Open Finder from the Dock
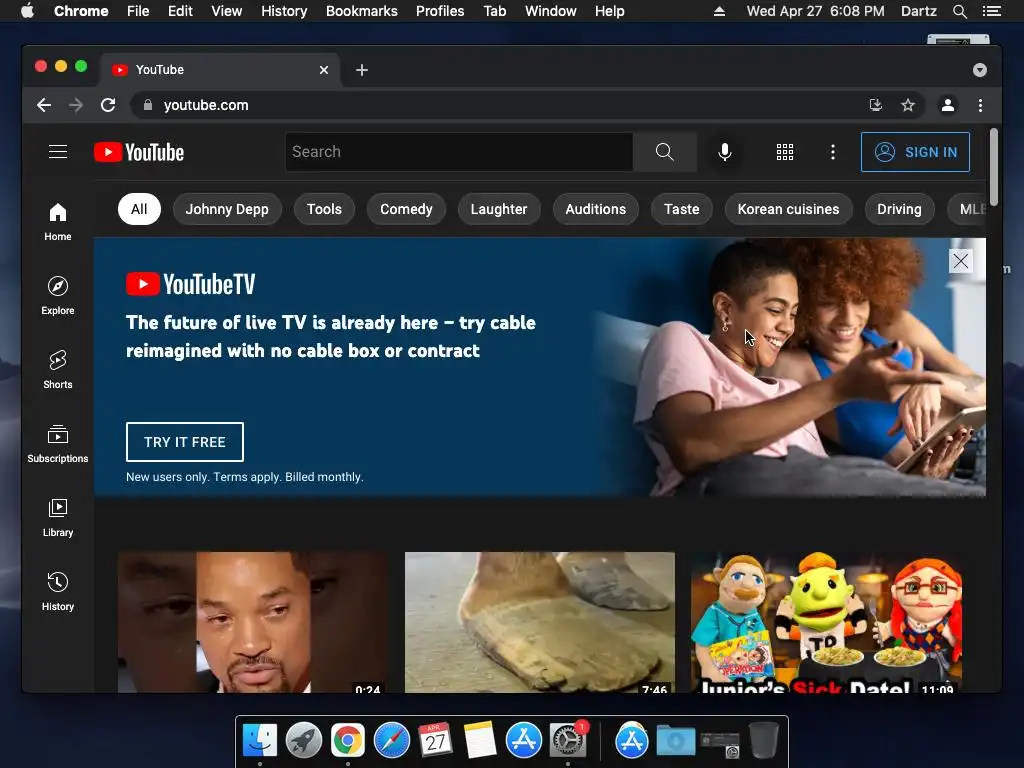Viewport: 1024px width, 768px height. (260, 741)
